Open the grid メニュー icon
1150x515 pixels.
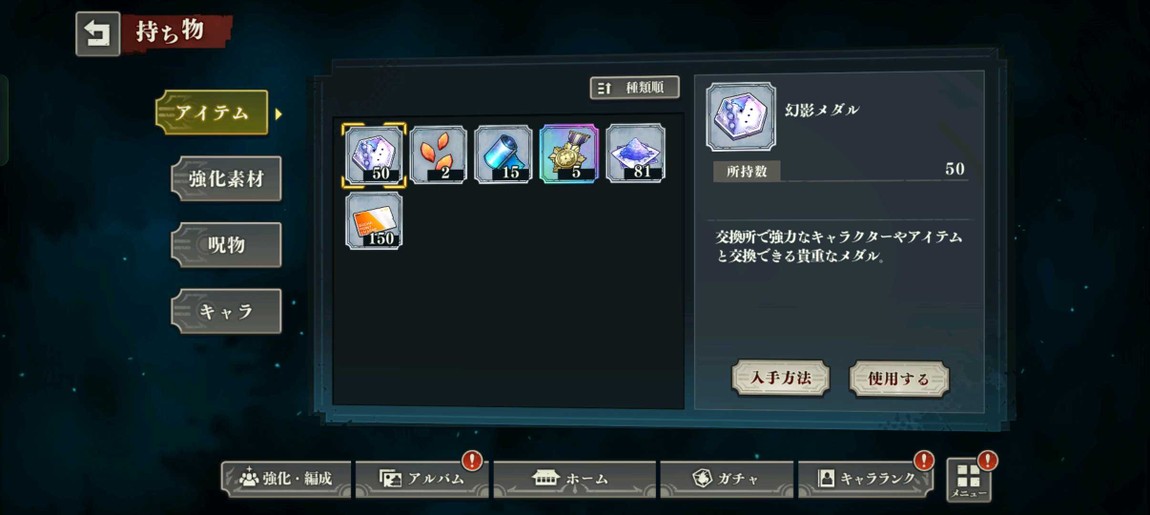(969, 480)
